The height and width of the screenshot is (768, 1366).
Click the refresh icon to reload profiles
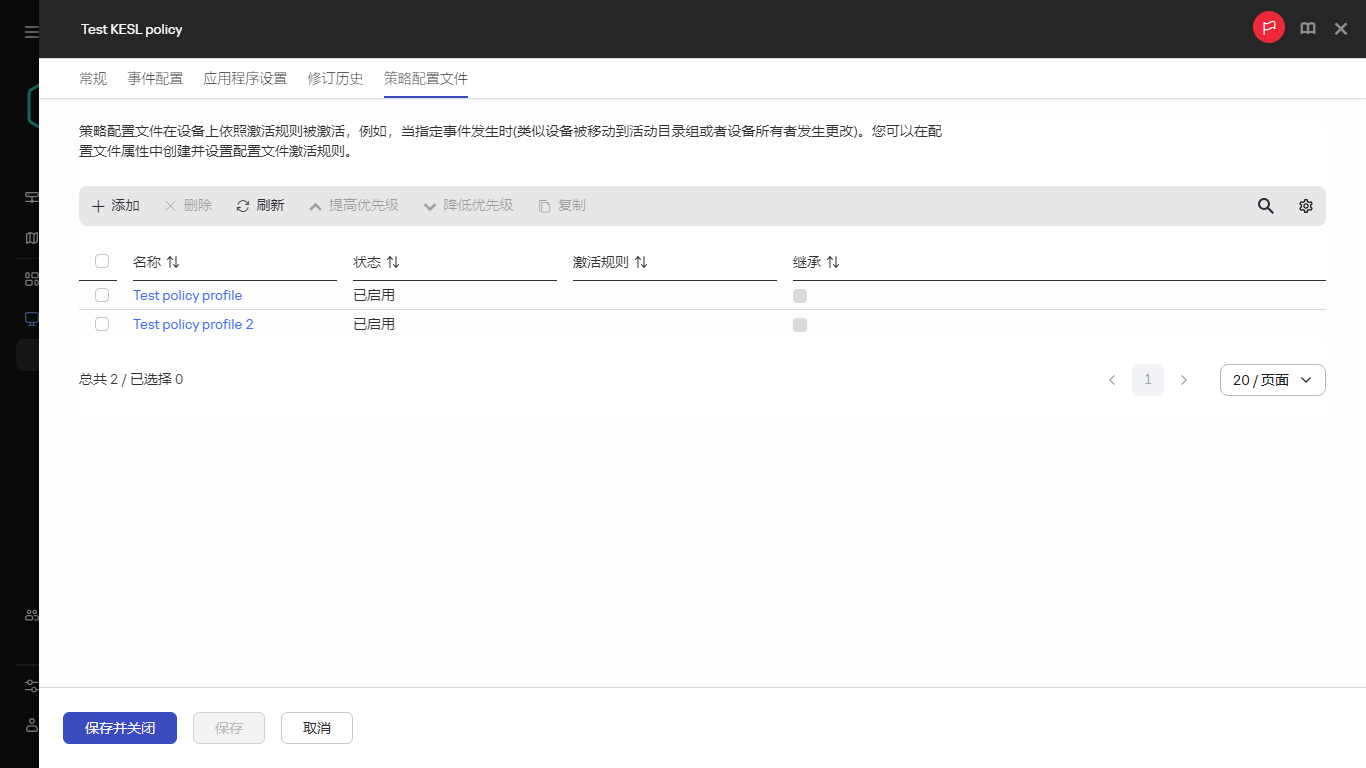pyautogui.click(x=242, y=205)
